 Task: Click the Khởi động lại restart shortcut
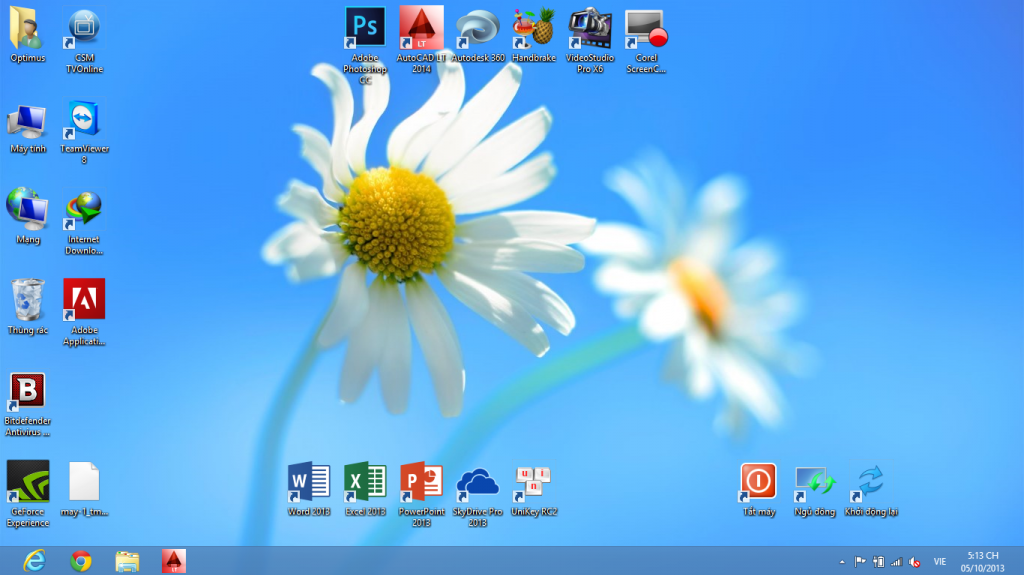[870, 481]
